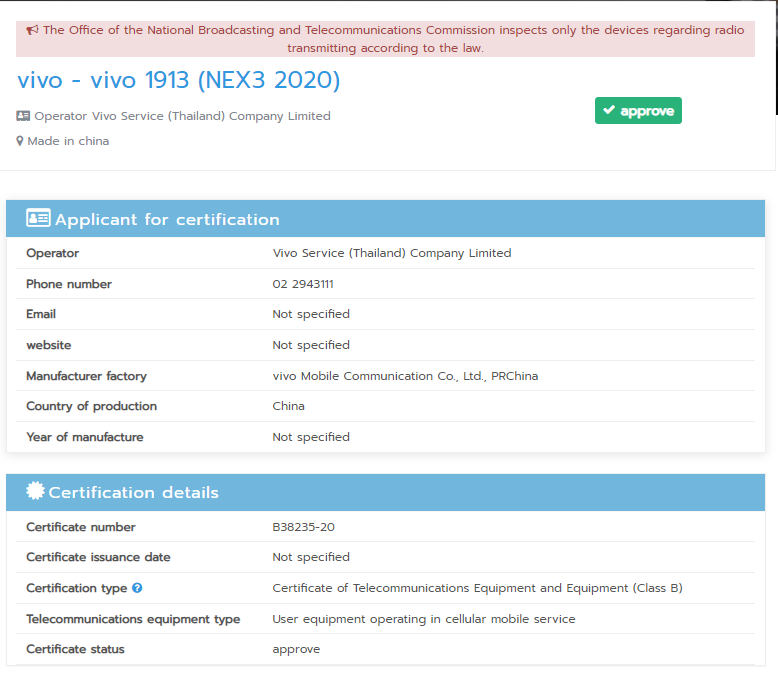This screenshot has width=778, height=674.
Task: Click the badge icon in Certification details header
Action: point(35,491)
